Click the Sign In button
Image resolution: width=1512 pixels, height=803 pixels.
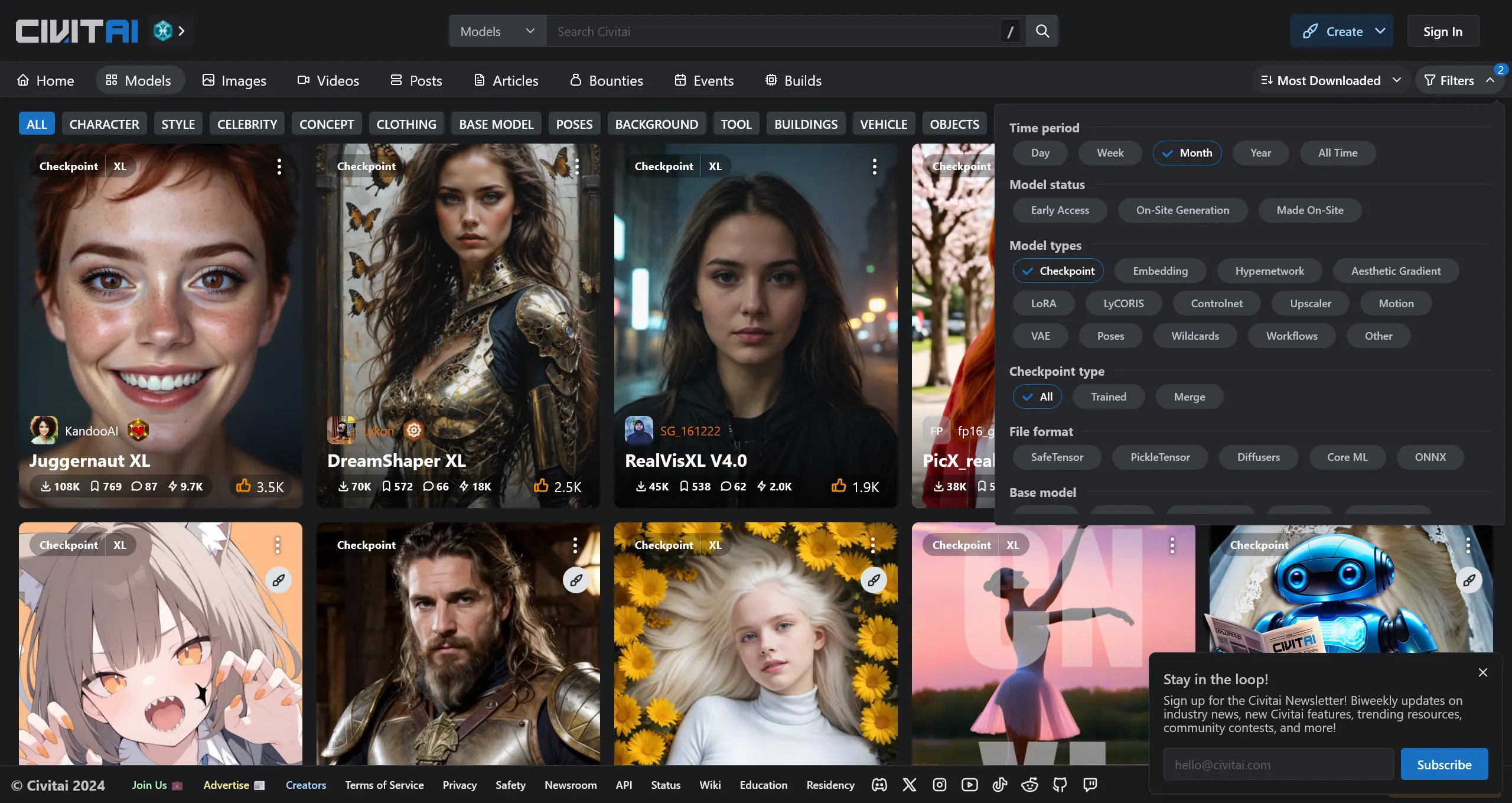pyautogui.click(x=1442, y=31)
